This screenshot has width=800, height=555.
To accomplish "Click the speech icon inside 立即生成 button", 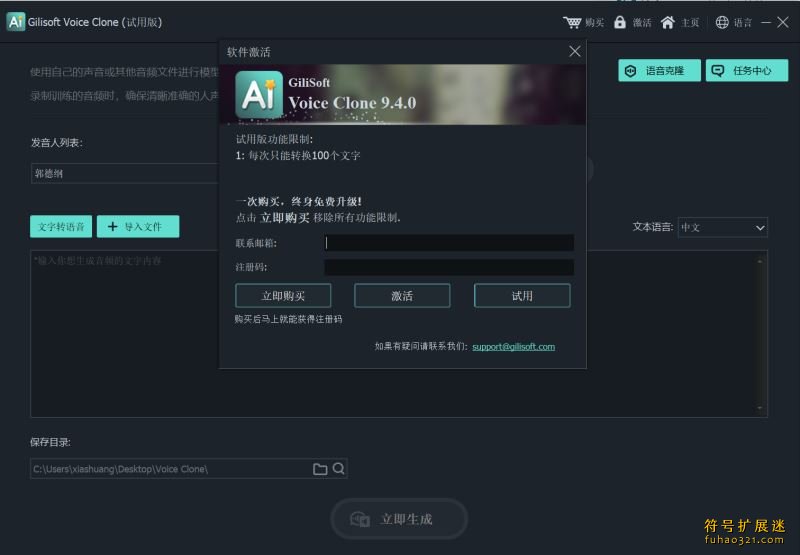I will tap(360, 519).
